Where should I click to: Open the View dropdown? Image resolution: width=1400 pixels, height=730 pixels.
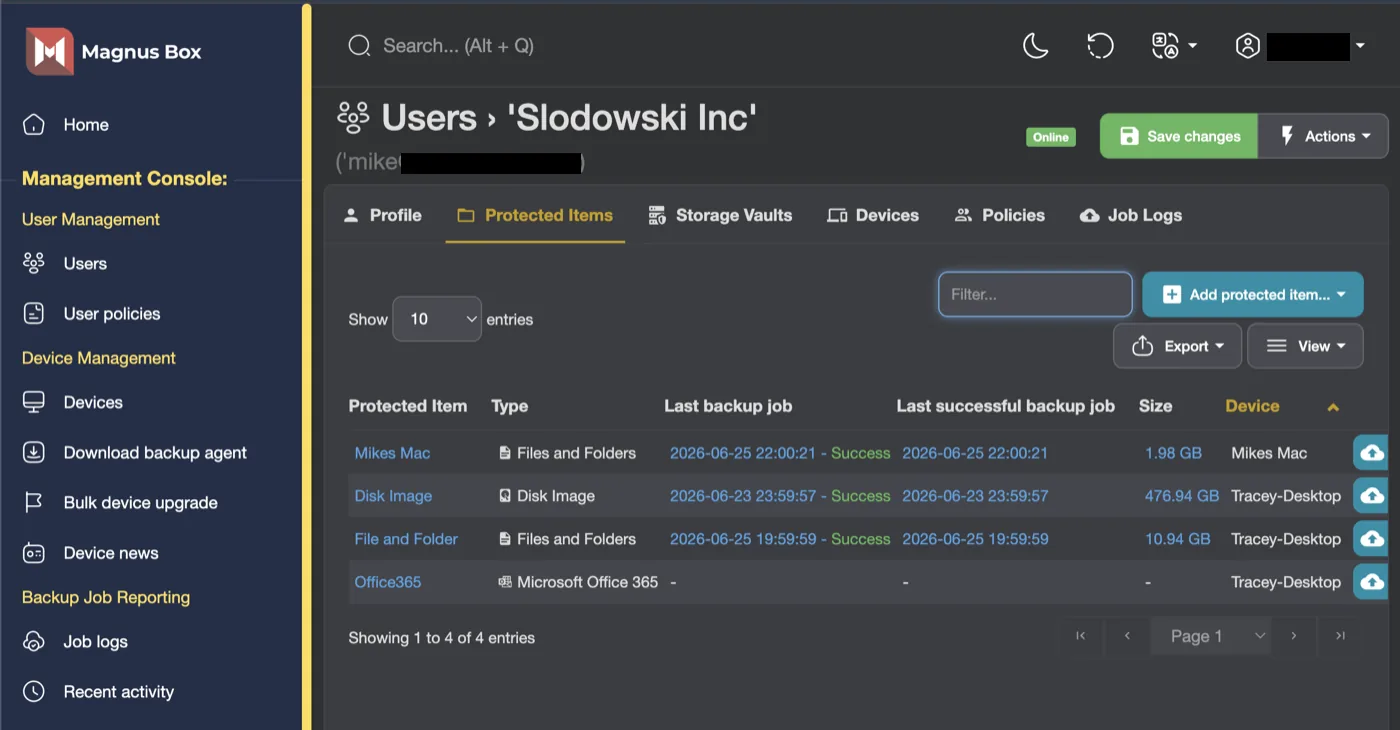(x=1306, y=346)
